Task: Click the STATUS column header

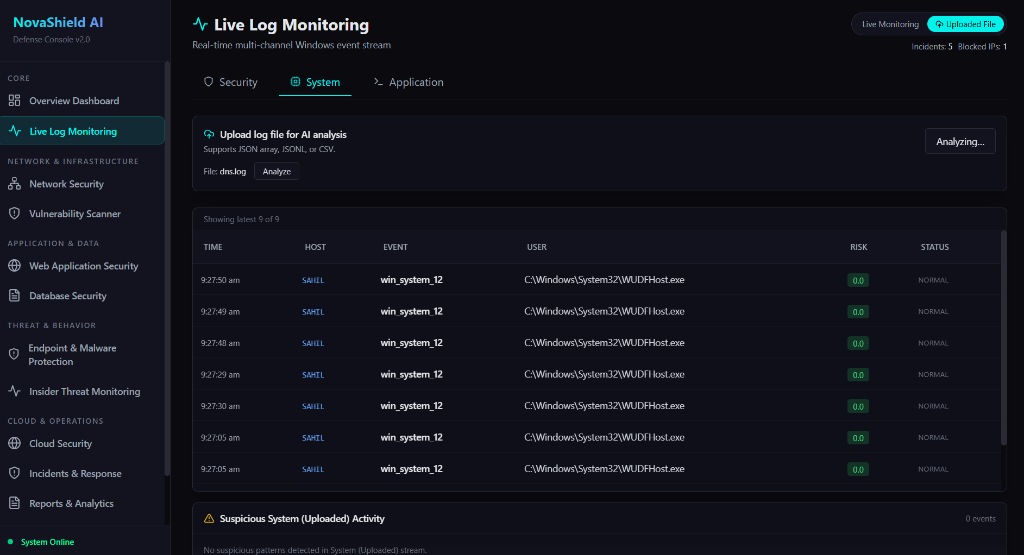Action: (935, 247)
